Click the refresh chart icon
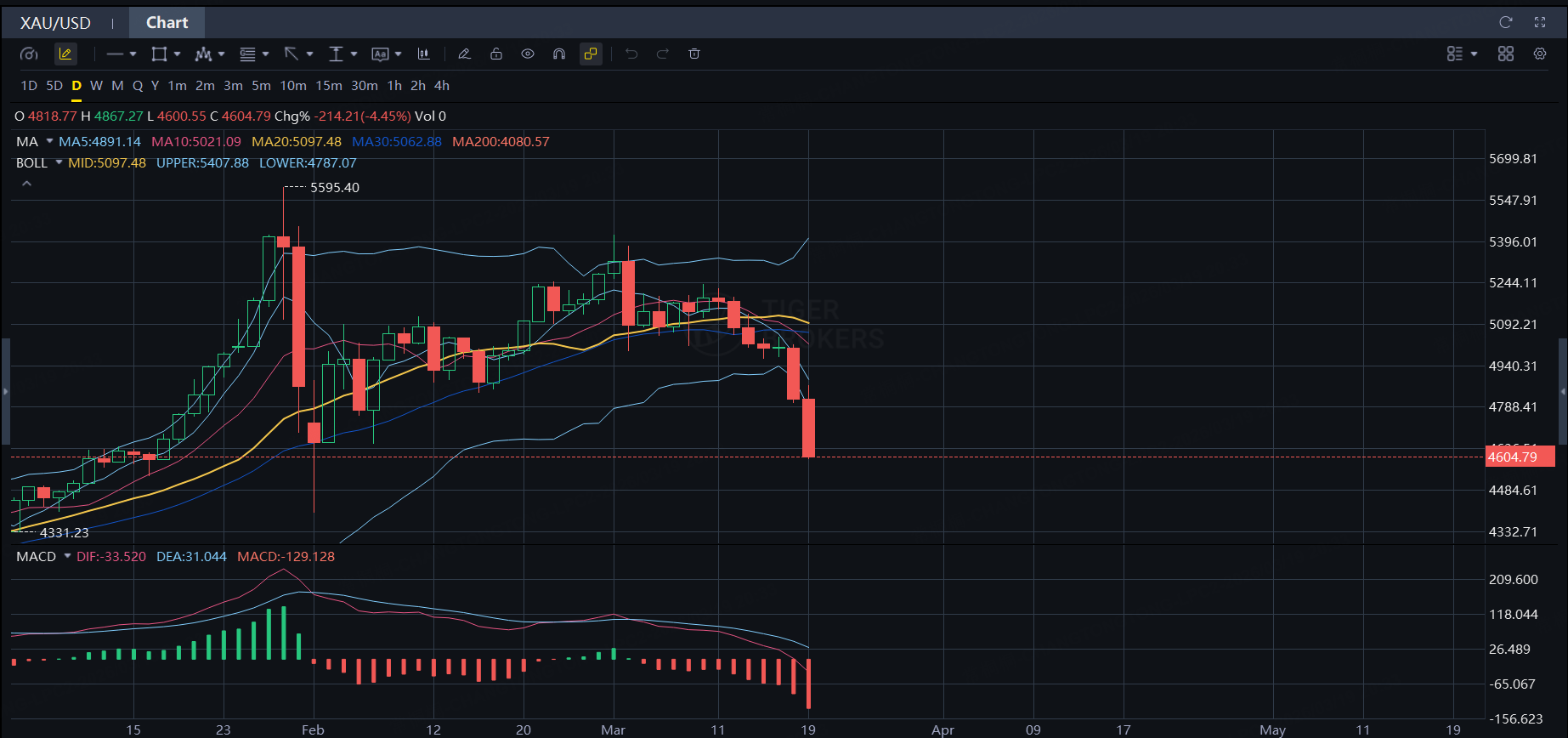 [1506, 22]
